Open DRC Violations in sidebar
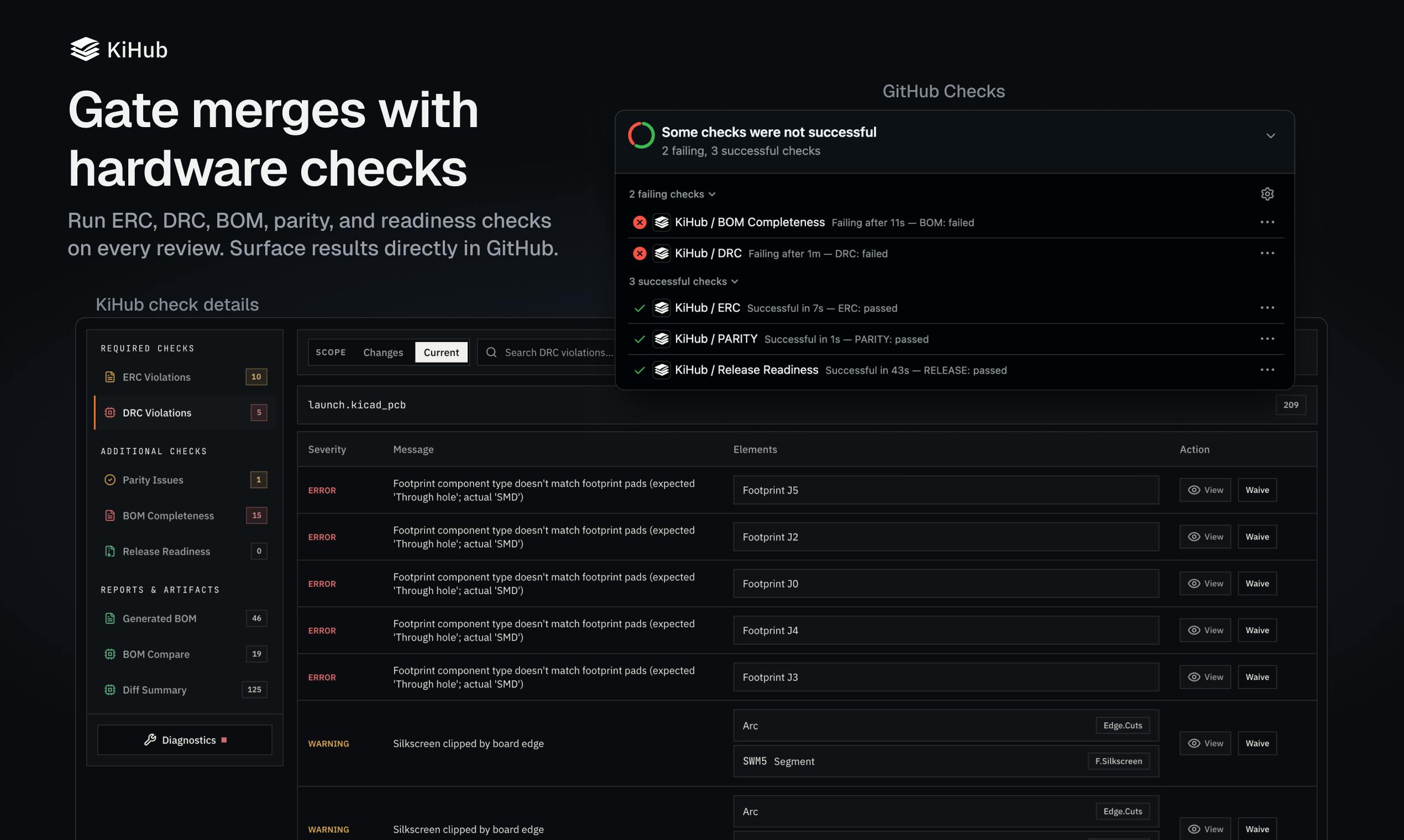Image resolution: width=1404 pixels, height=840 pixels. coord(185,413)
